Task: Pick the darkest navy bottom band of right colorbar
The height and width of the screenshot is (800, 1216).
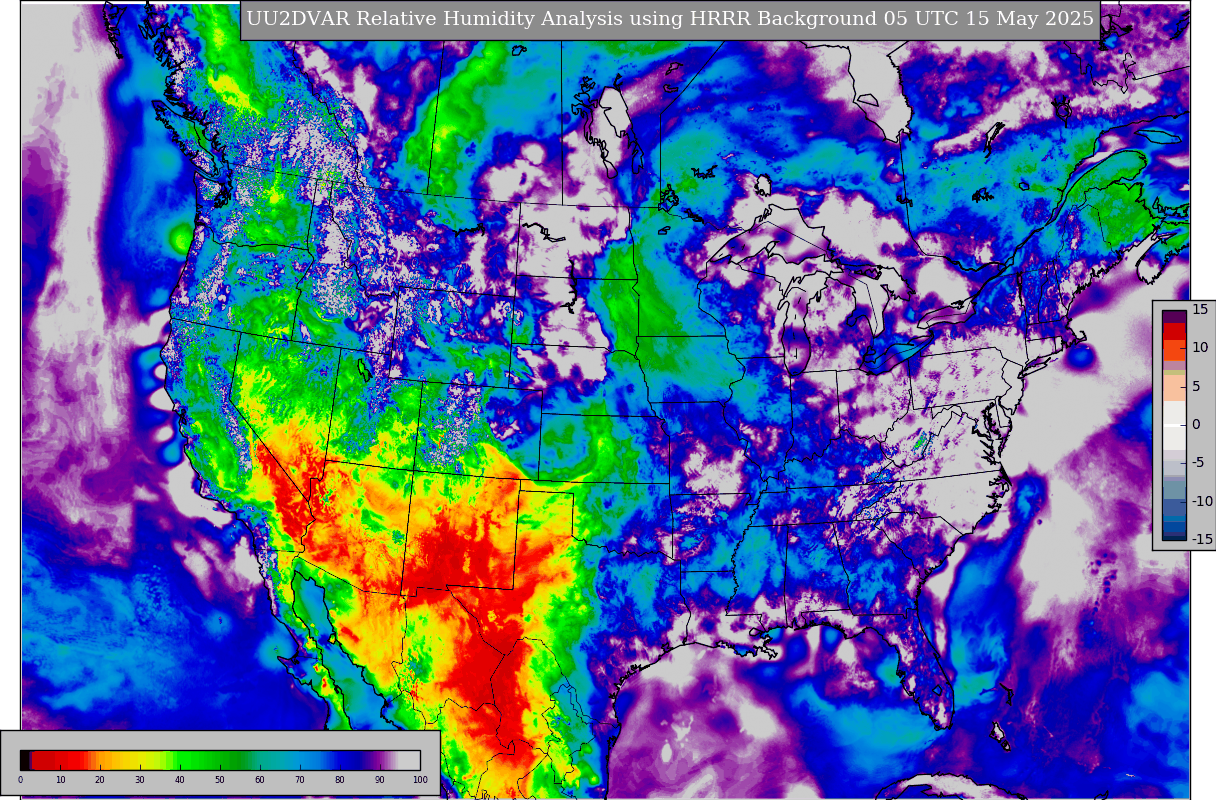Action: pos(1174,538)
